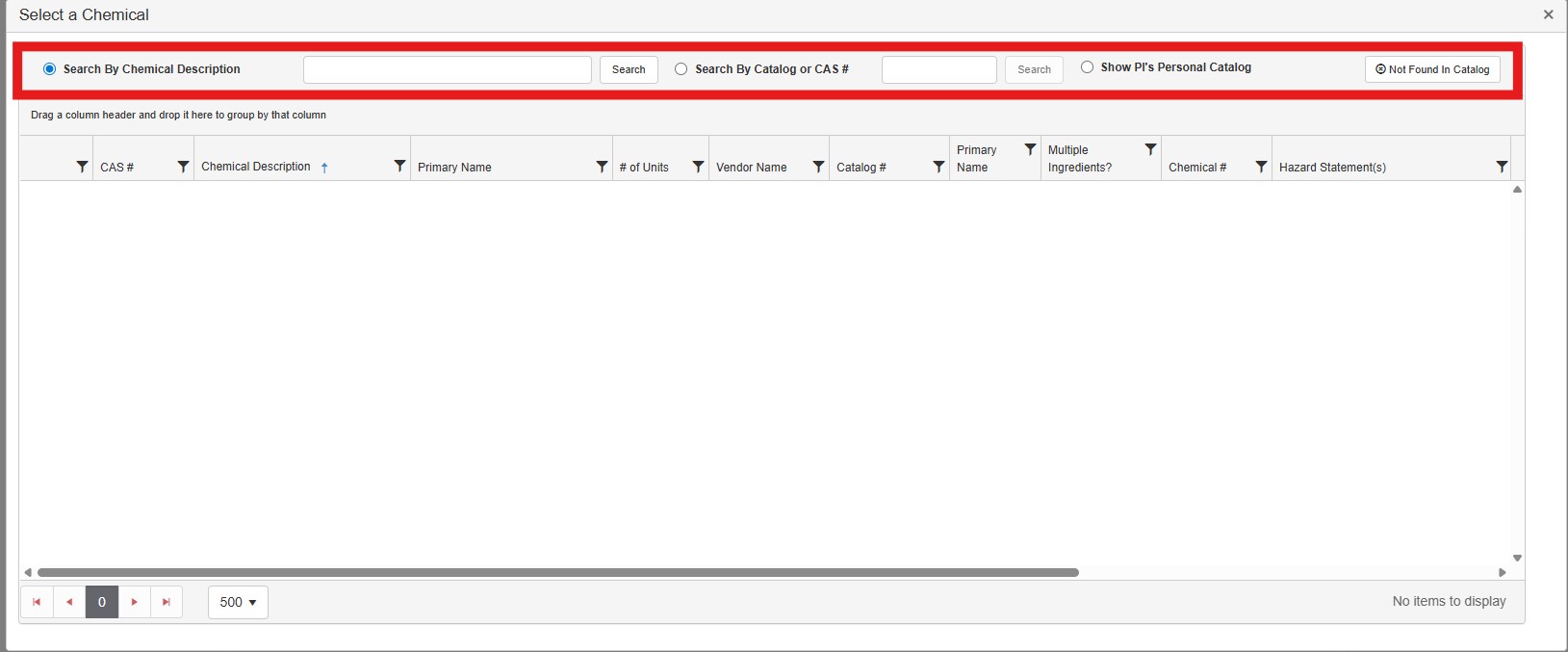Open filter for Hazard Statement(s) column
1568x652 pixels.
tap(1502, 167)
